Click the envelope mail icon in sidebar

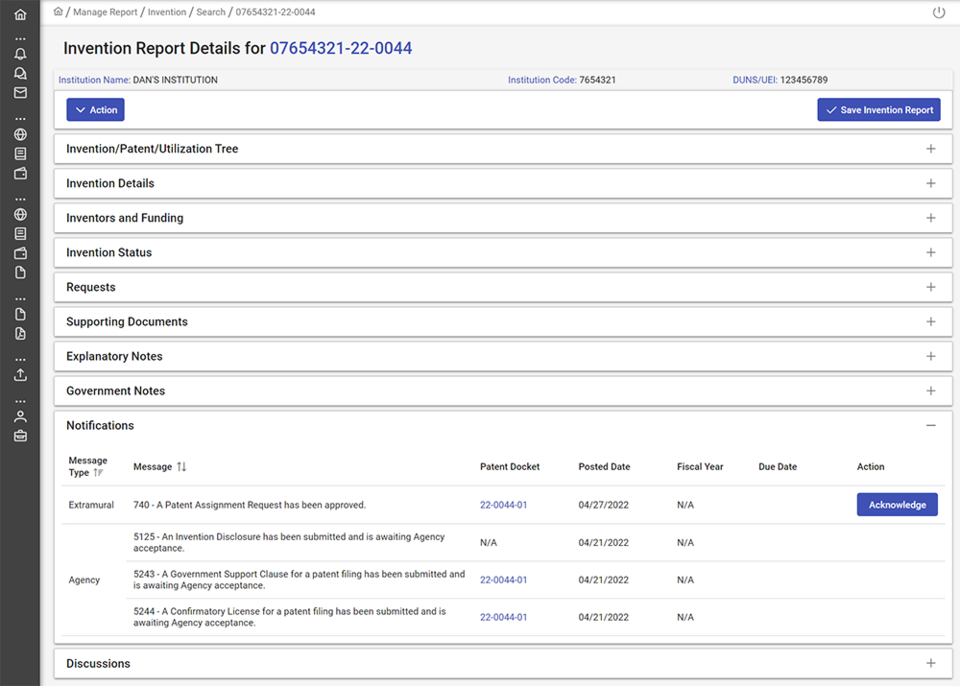(20, 93)
